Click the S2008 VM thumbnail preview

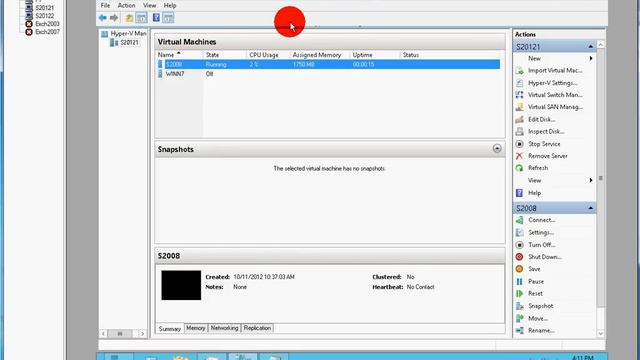coord(181,285)
